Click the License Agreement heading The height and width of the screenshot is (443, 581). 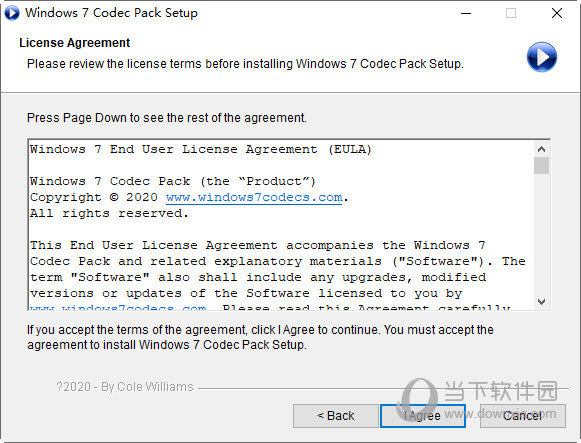74,43
